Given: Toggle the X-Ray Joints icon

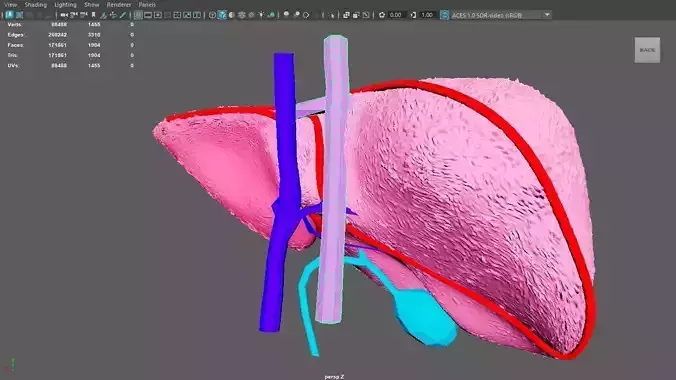Looking at the screenshot, I should (366, 15).
